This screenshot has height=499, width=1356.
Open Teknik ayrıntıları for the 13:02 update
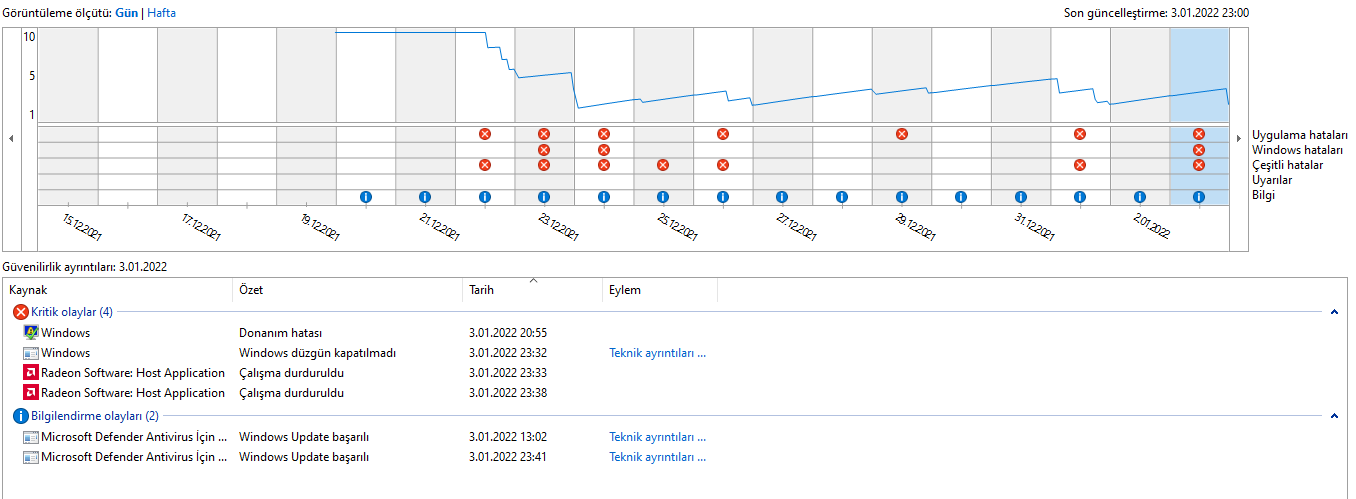(x=657, y=437)
